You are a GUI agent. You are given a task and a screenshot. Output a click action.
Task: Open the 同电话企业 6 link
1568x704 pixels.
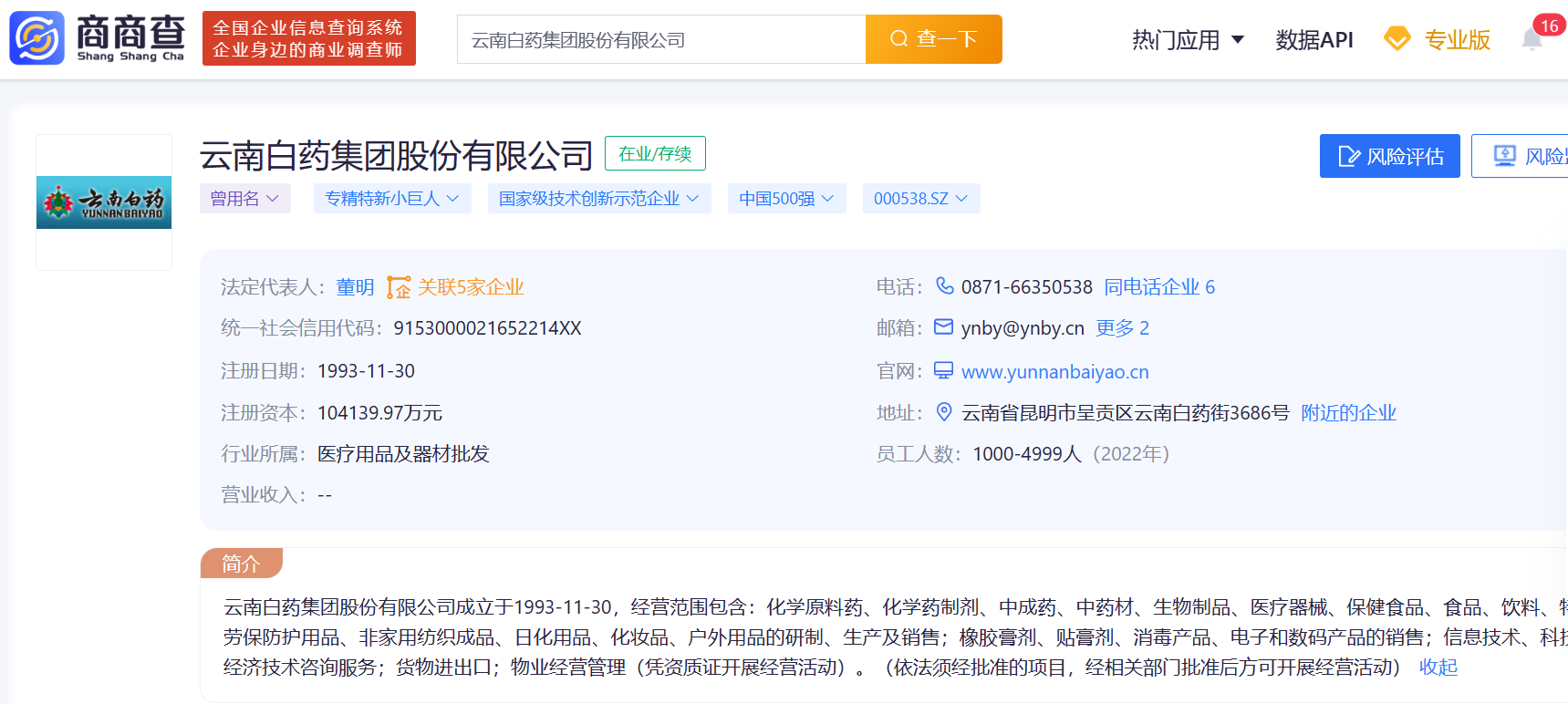coord(1159,287)
